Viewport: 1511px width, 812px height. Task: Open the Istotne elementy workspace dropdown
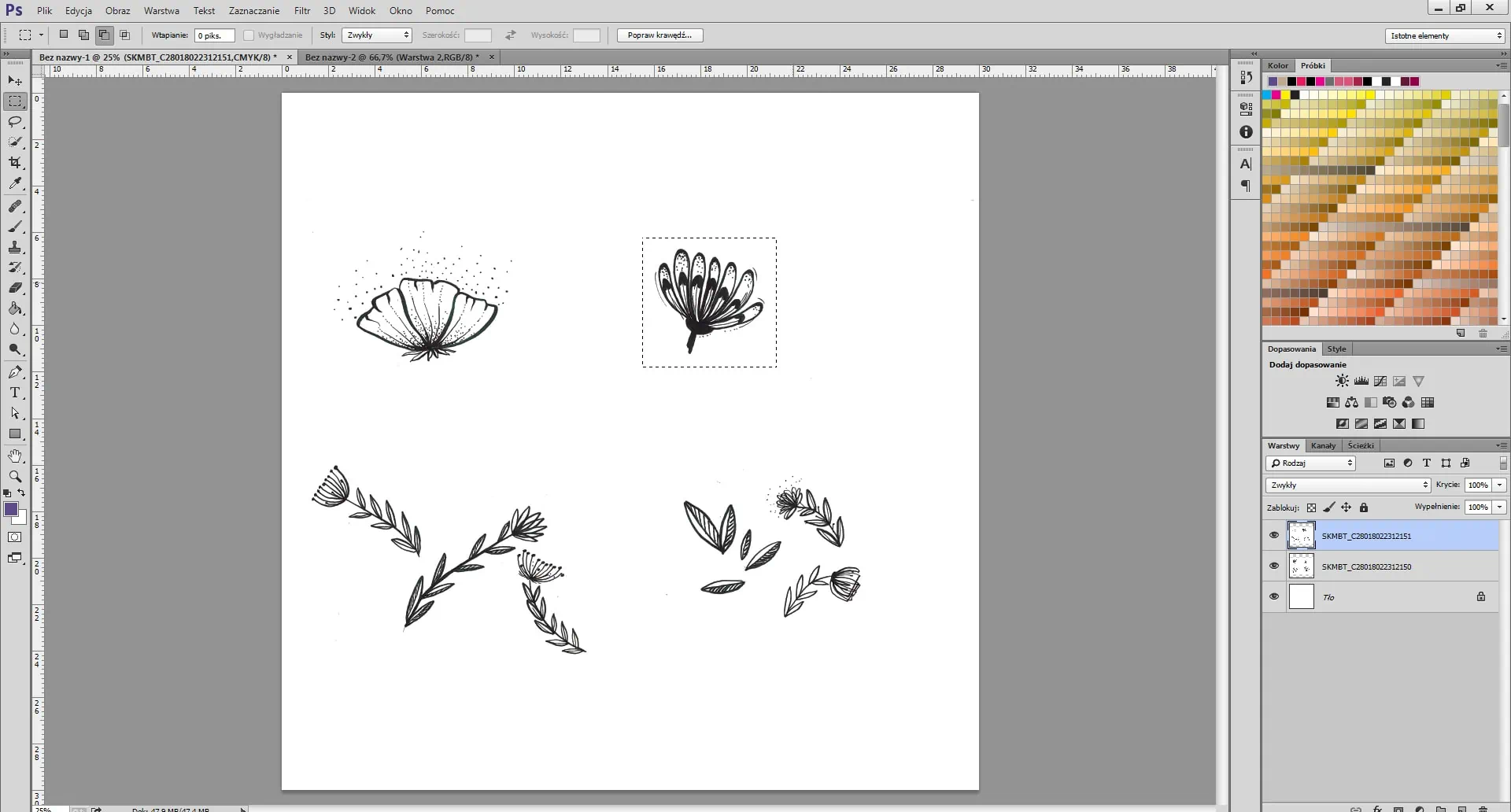tap(1445, 36)
